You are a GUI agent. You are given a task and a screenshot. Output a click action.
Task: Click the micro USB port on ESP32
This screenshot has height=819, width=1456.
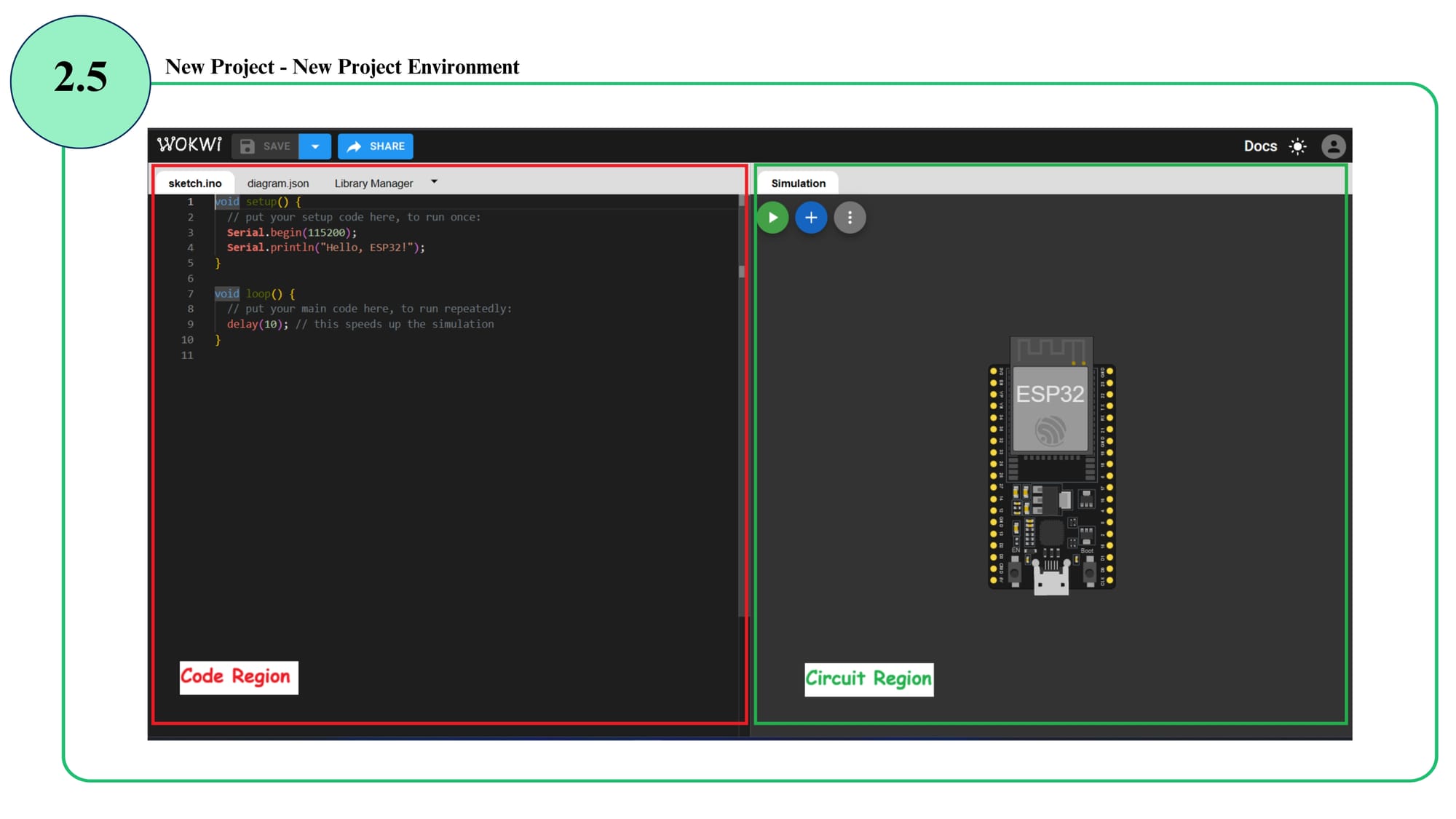click(x=1051, y=582)
